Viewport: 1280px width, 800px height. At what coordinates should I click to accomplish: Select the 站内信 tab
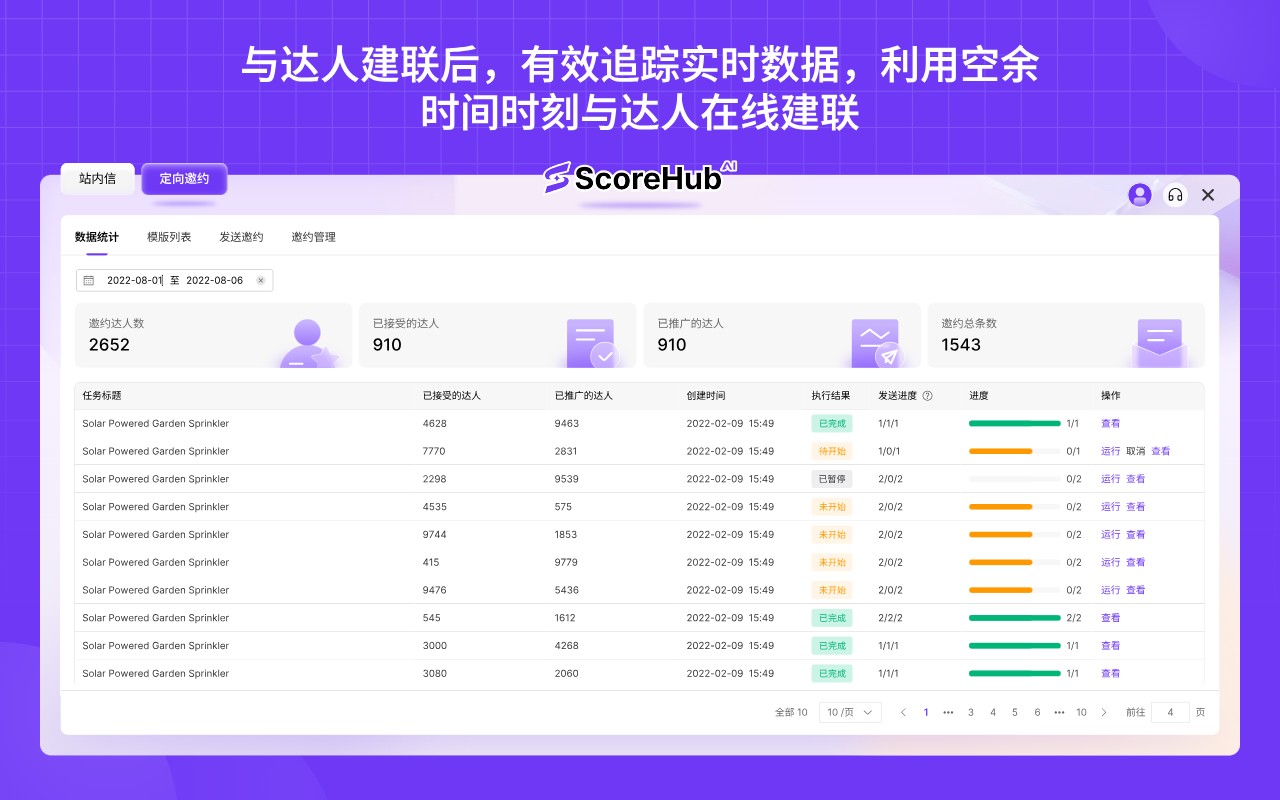click(97, 178)
